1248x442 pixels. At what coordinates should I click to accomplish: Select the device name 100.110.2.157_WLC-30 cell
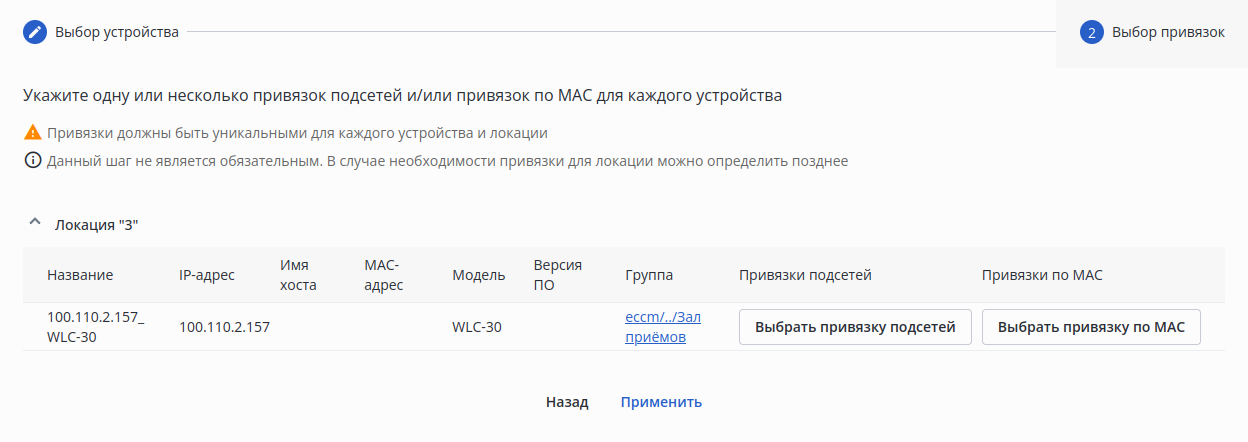point(96,327)
